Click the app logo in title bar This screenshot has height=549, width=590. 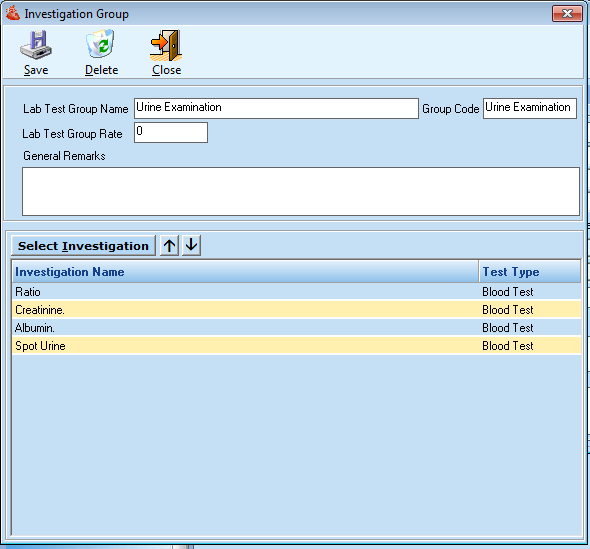pyautogui.click(x=12, y=13)
